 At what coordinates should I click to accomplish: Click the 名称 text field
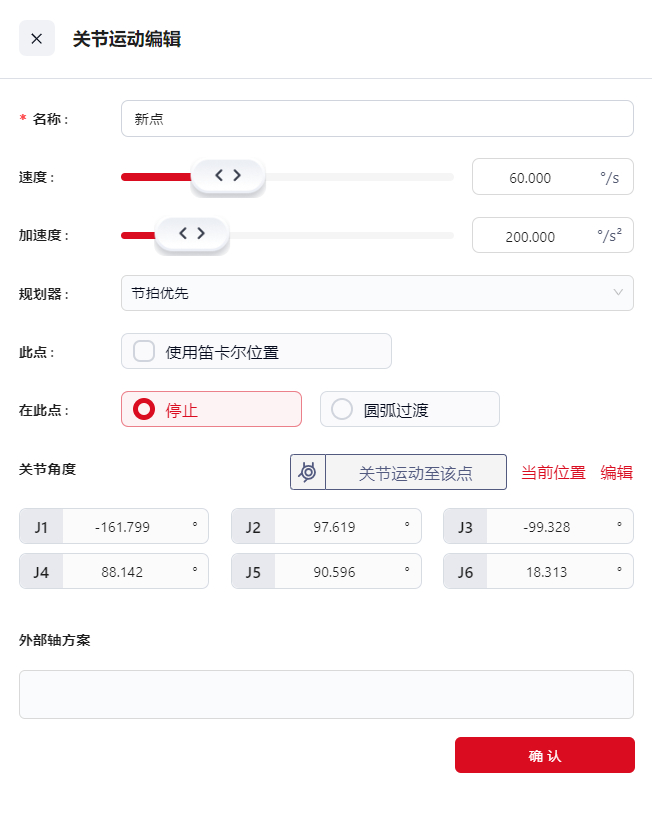(x=376, y=118)
